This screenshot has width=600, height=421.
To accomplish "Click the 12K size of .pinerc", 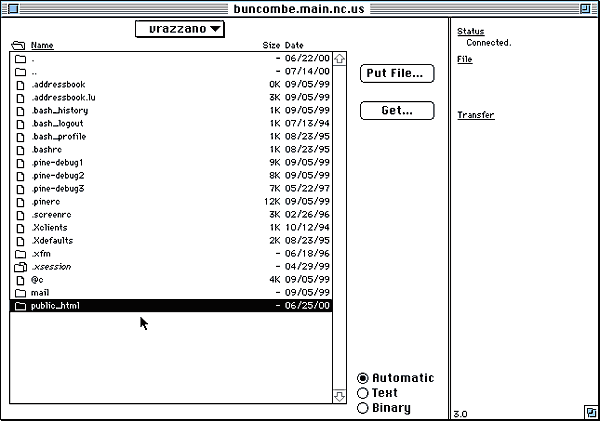I will coord(272,202).
